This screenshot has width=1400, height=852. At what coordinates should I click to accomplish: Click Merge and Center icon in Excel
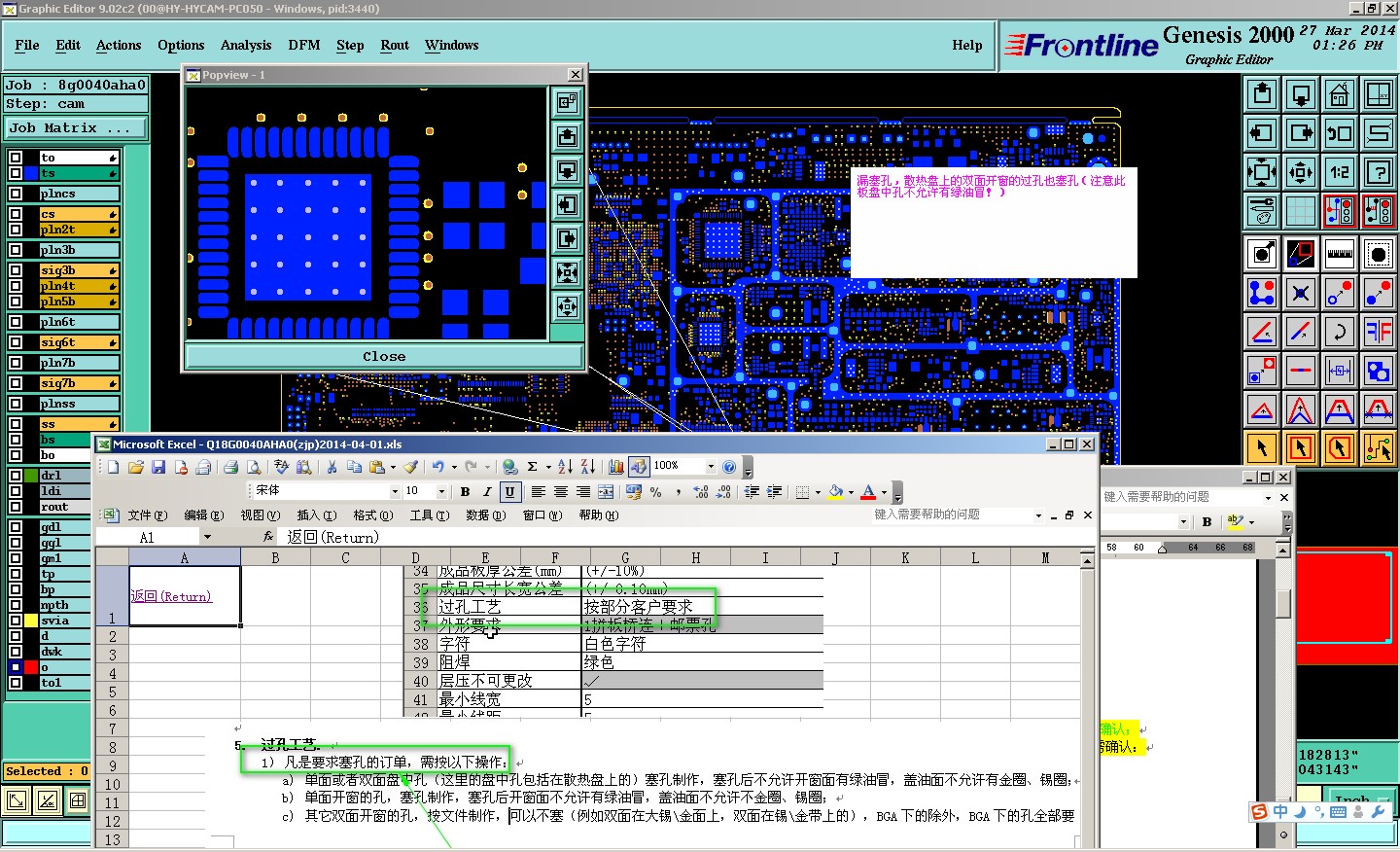606,492
